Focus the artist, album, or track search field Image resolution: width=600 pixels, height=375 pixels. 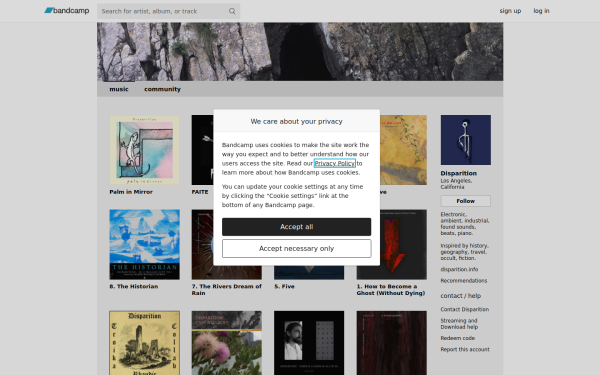point(168,11)
